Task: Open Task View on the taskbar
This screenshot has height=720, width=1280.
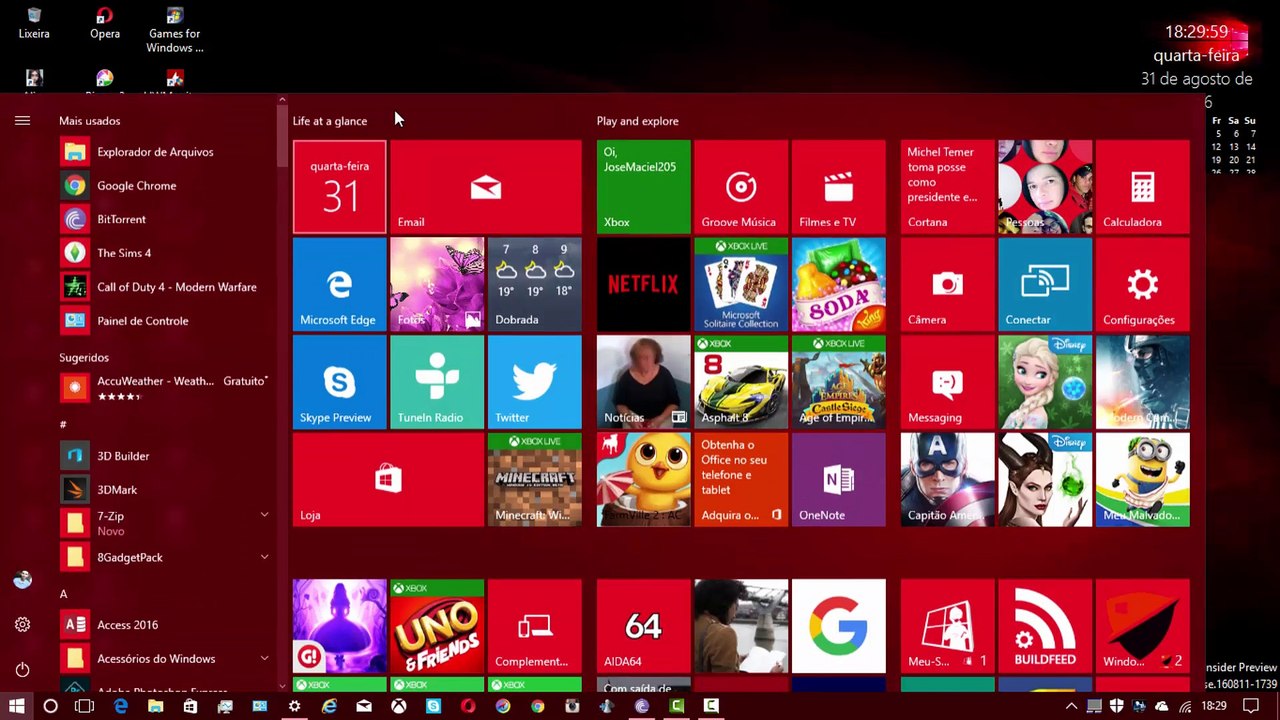Action: pos(84,706)
